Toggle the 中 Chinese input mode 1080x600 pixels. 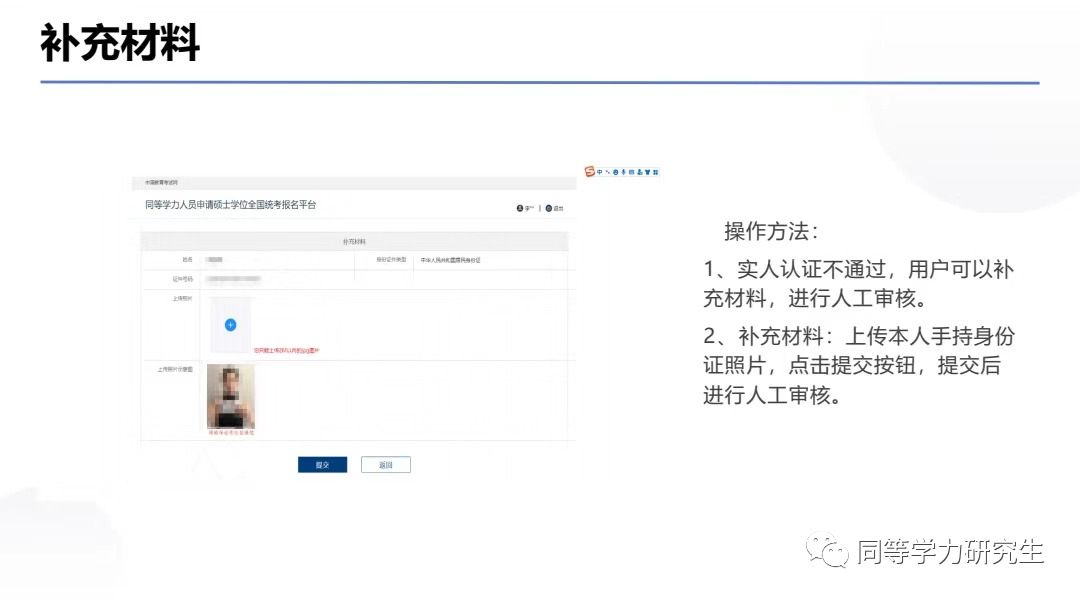coord(599,172)
